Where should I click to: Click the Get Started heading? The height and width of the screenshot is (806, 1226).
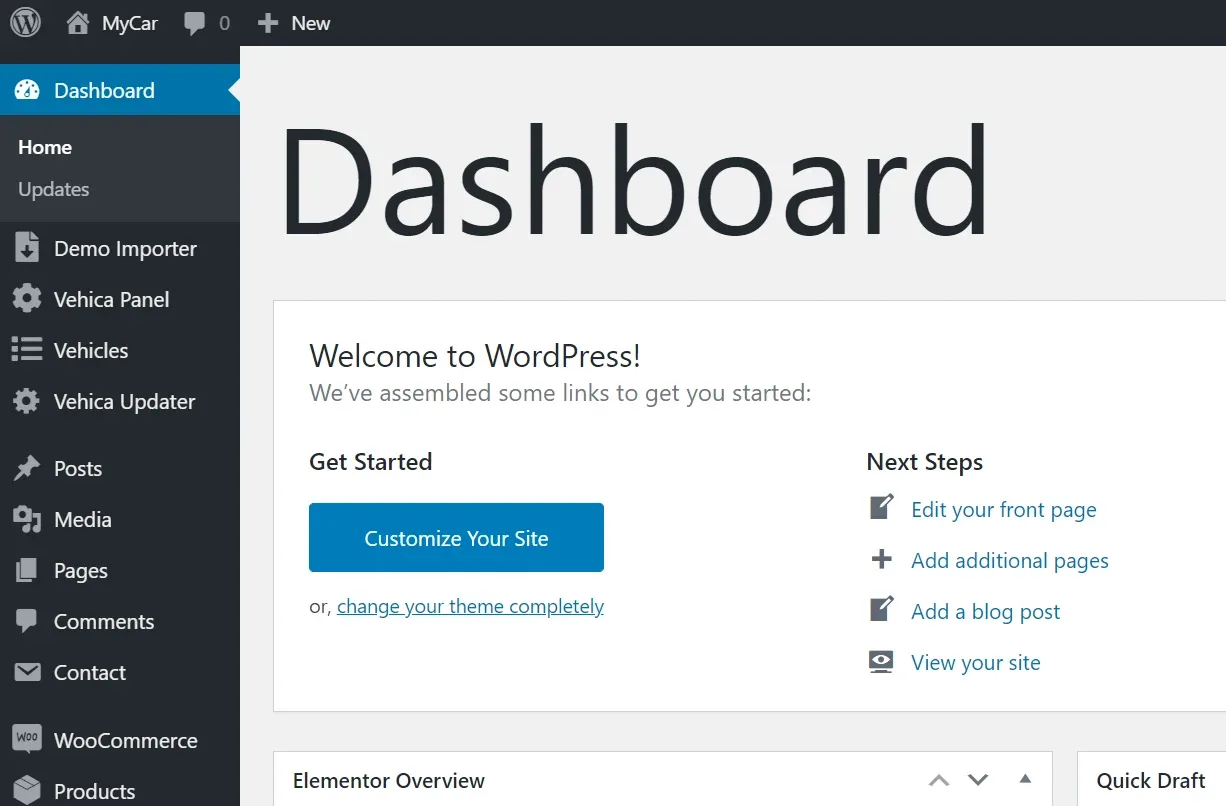(x=371, y=462)
